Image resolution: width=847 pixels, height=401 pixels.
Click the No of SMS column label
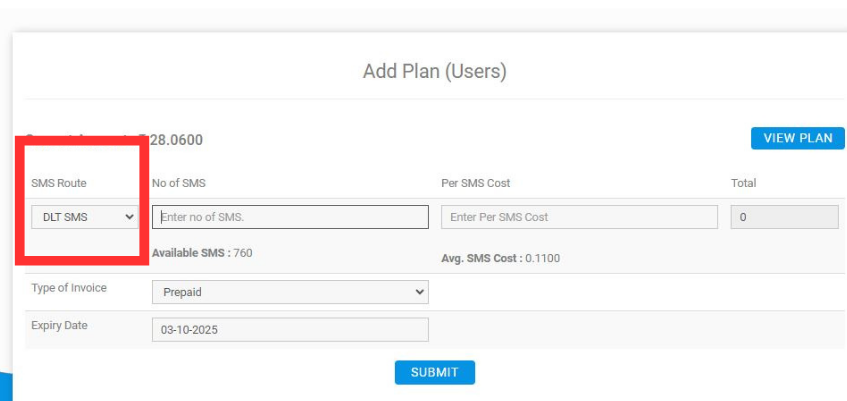(x=178, y=183)
